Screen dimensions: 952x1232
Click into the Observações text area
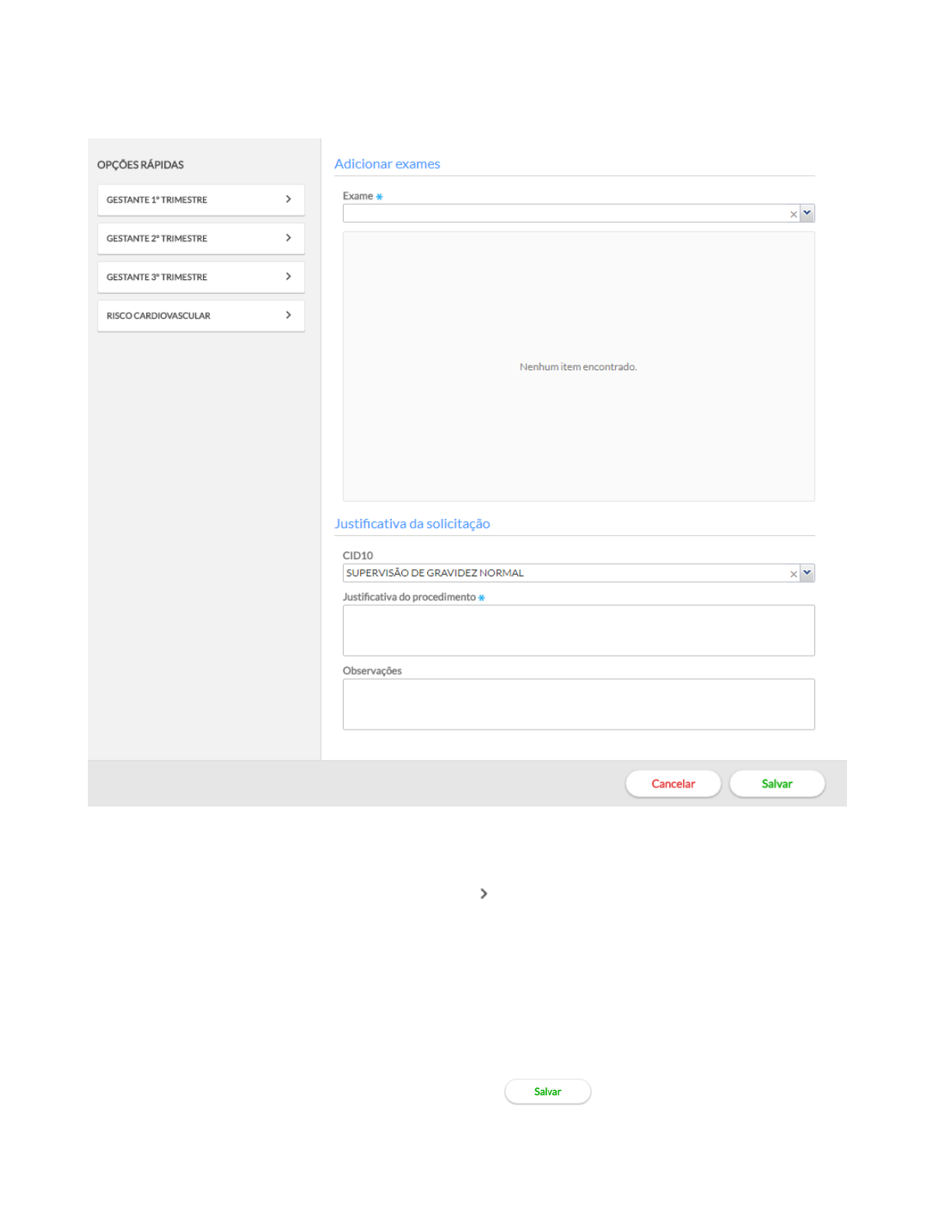(579, 705)
